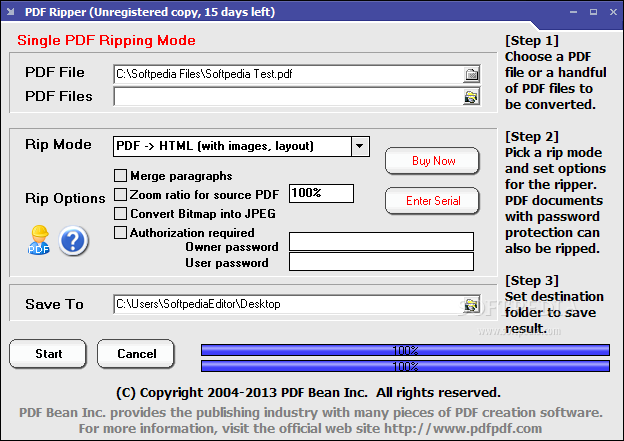
Task: Focus the PDF File path field
Action: (x=289, y=74)
